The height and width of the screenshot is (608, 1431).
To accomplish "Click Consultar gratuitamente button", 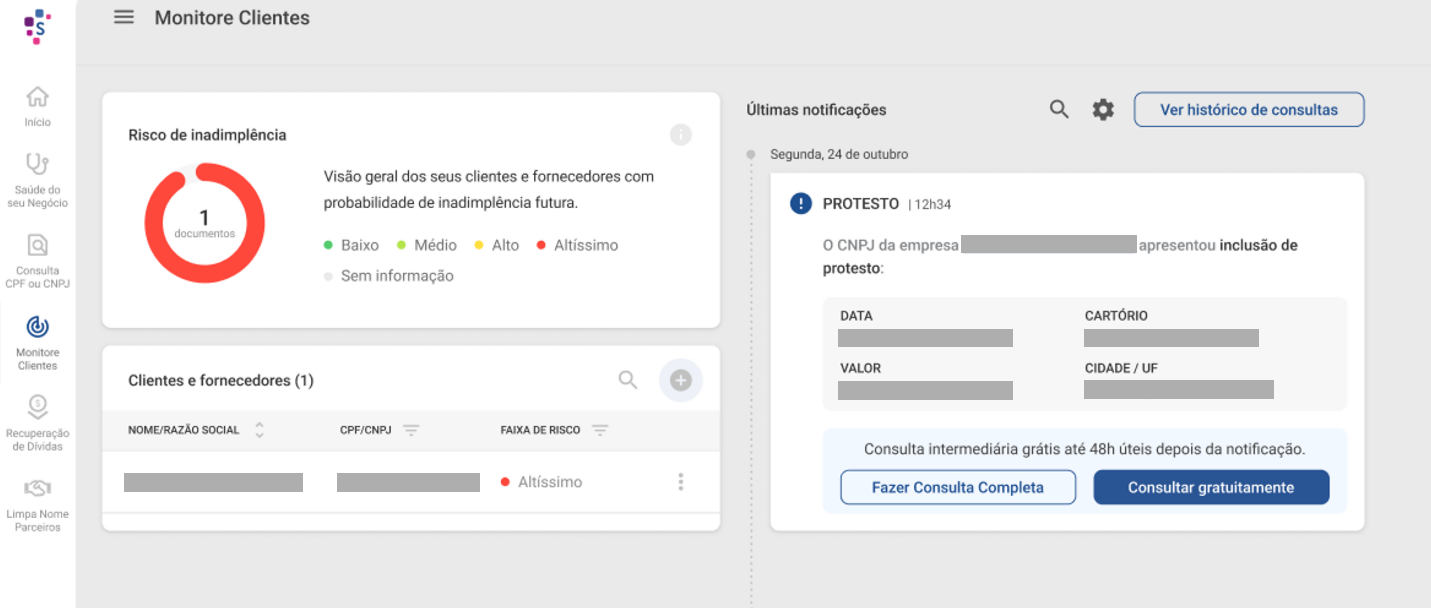I will click(1211, 488).
